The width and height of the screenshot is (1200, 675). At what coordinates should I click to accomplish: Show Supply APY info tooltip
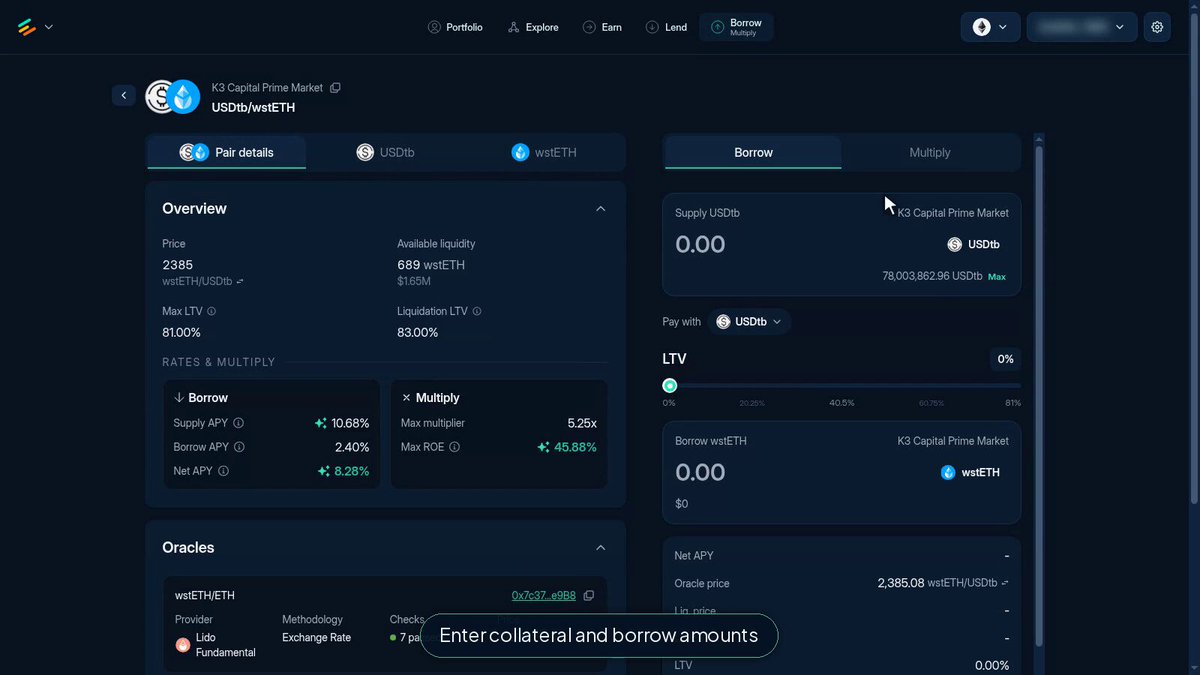point(238,423)
